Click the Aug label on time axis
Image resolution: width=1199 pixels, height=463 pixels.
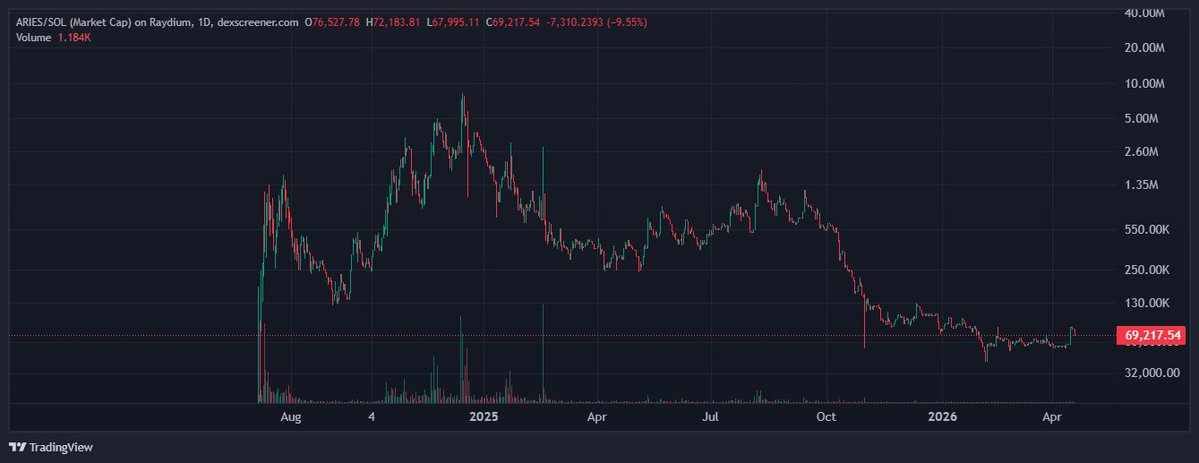[x=291, y=417]
